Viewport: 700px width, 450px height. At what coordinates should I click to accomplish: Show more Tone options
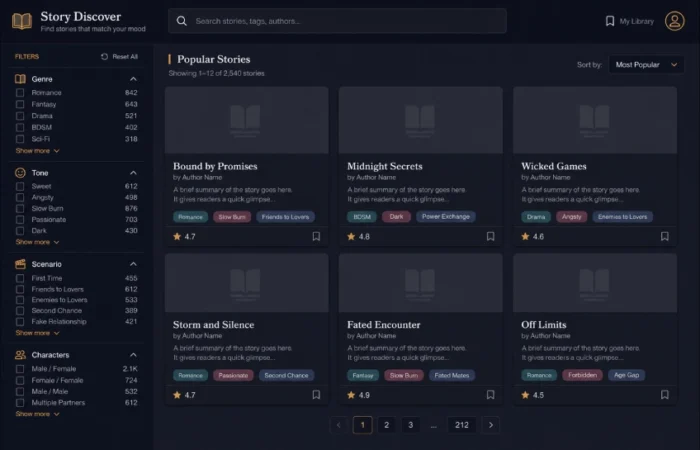[38, 242]
